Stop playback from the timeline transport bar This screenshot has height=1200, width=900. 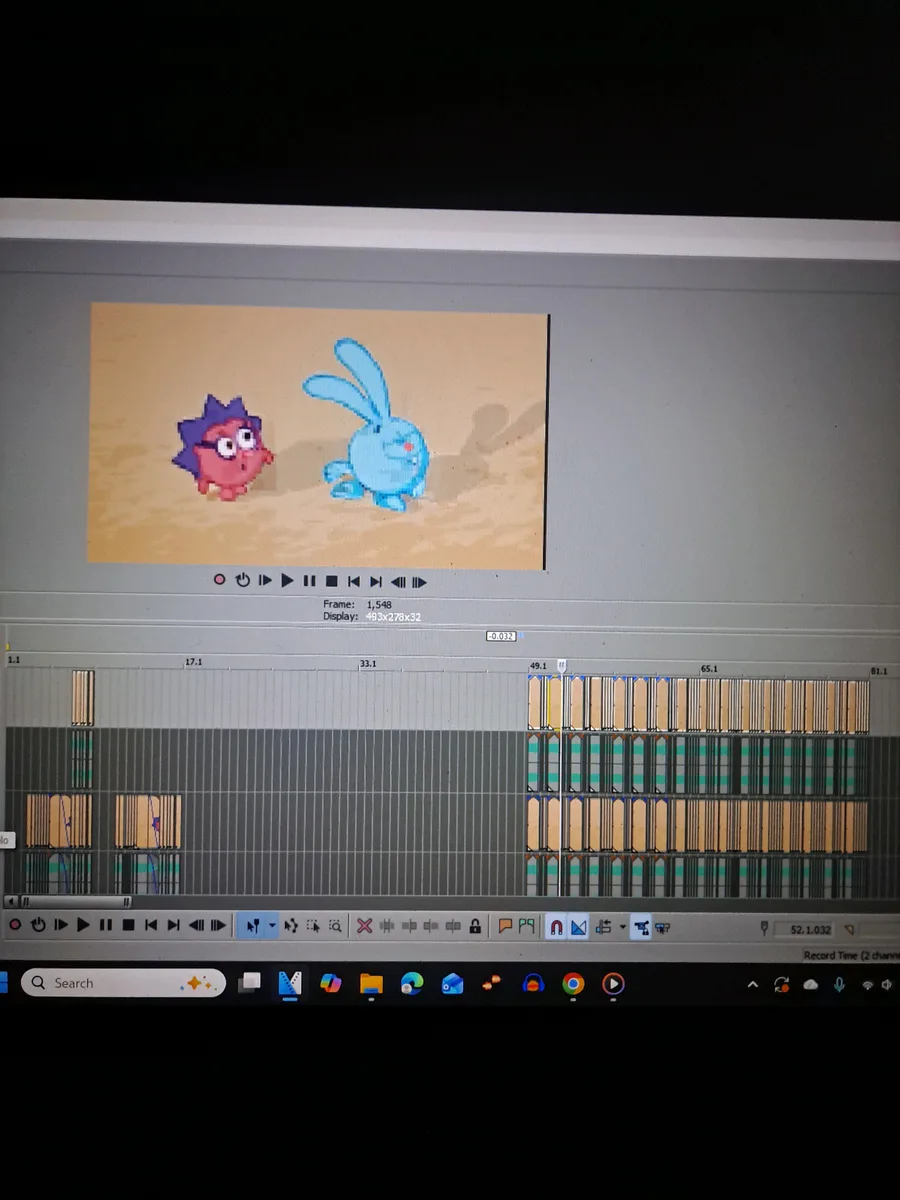pyautogui.click(x=128, y=924)
